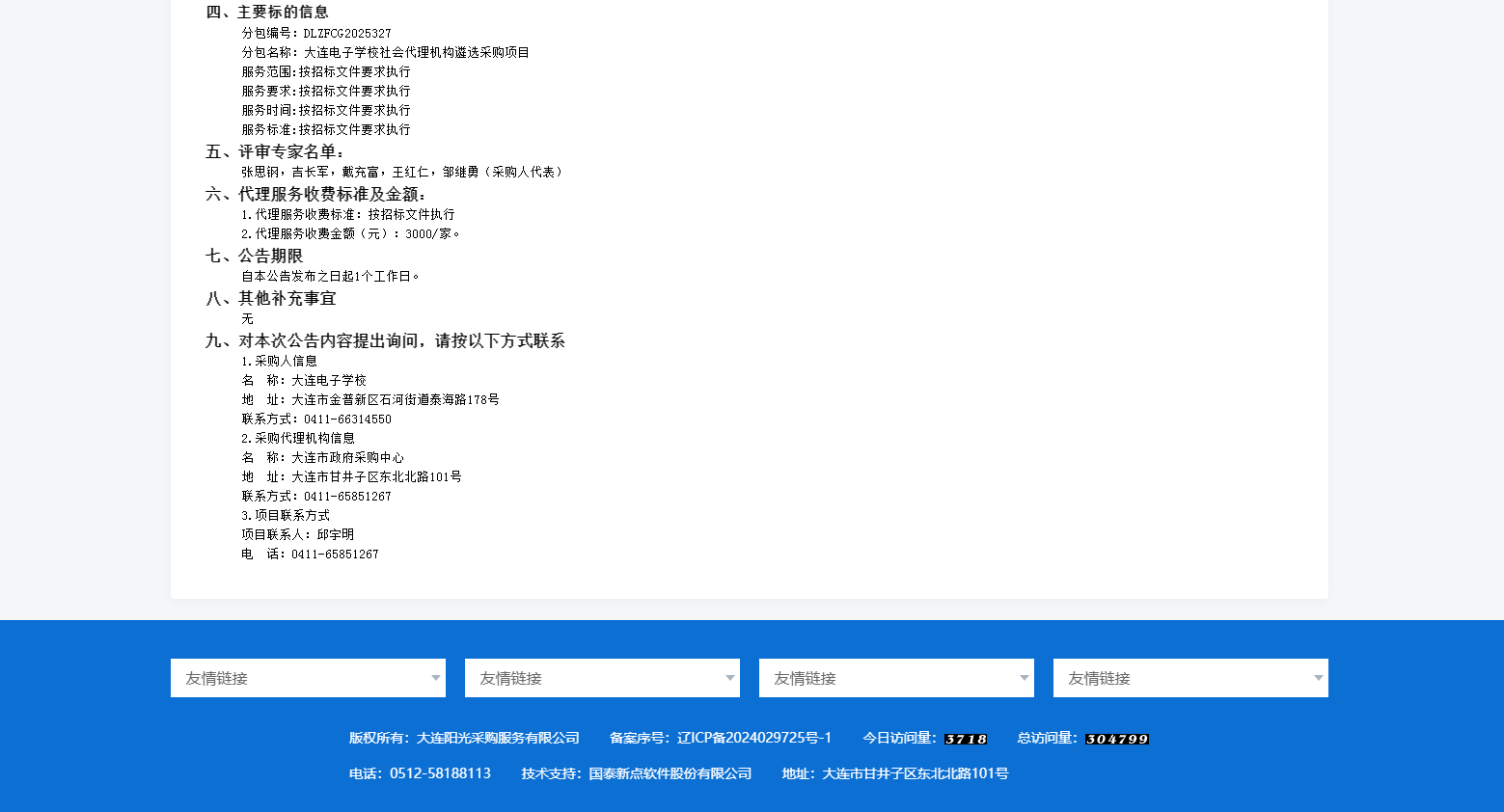Viewport: 1504px width, 812px height.
Task: Click the heading 七、公告期限
Action: click(x=255, y=256)
